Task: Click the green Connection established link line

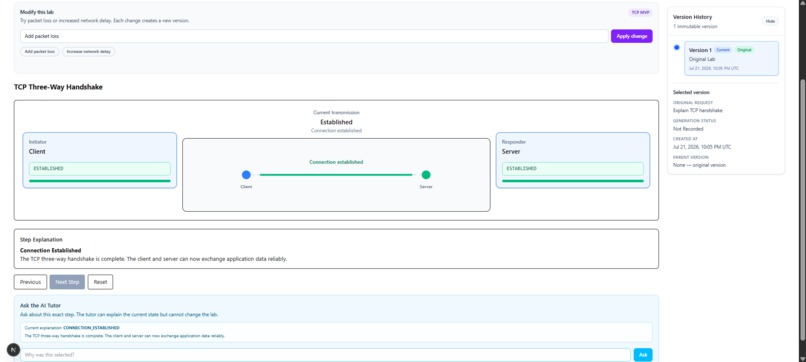Action: [336, 175]
